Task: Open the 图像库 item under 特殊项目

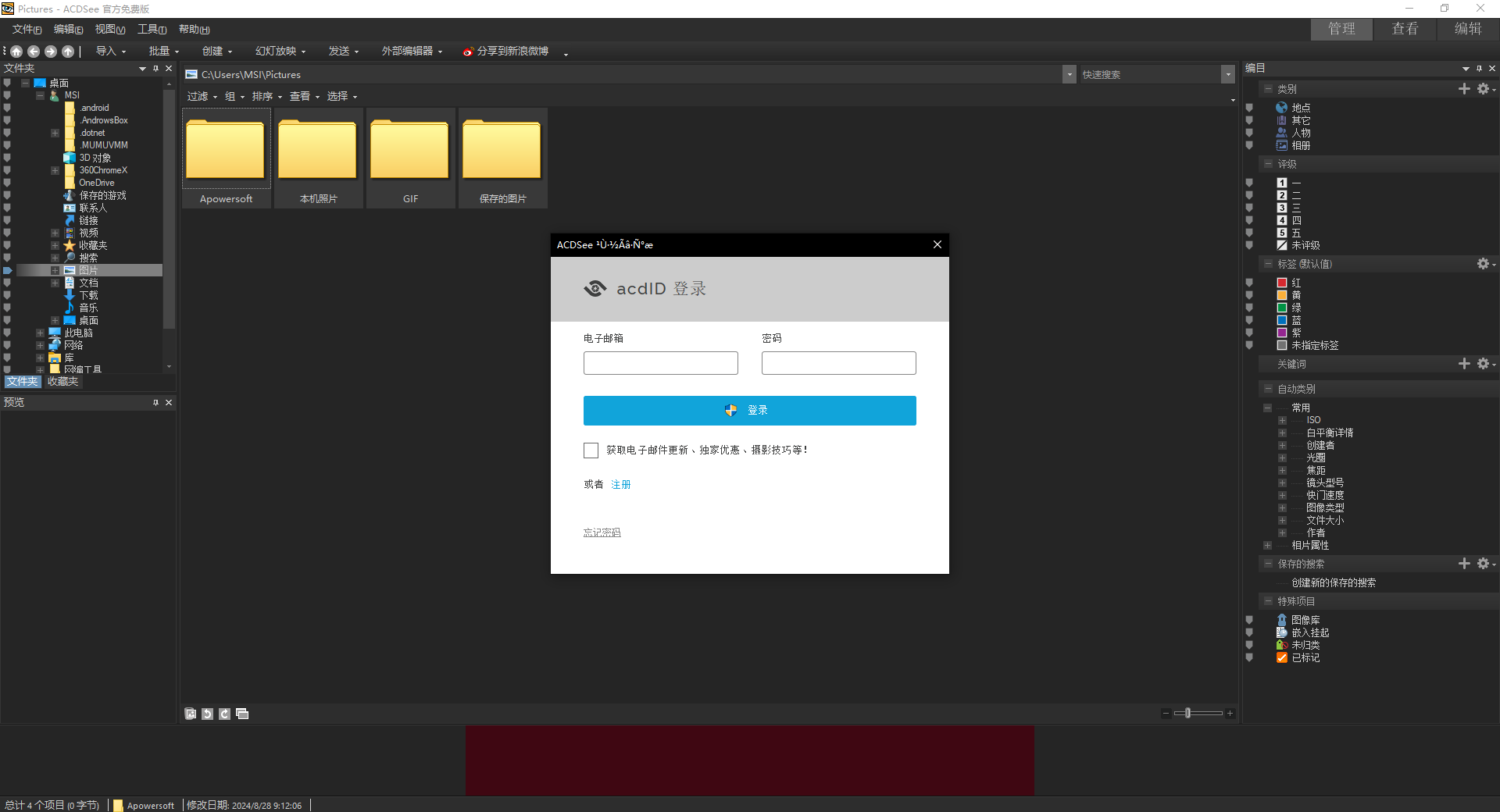Action: click(1304, 619)
